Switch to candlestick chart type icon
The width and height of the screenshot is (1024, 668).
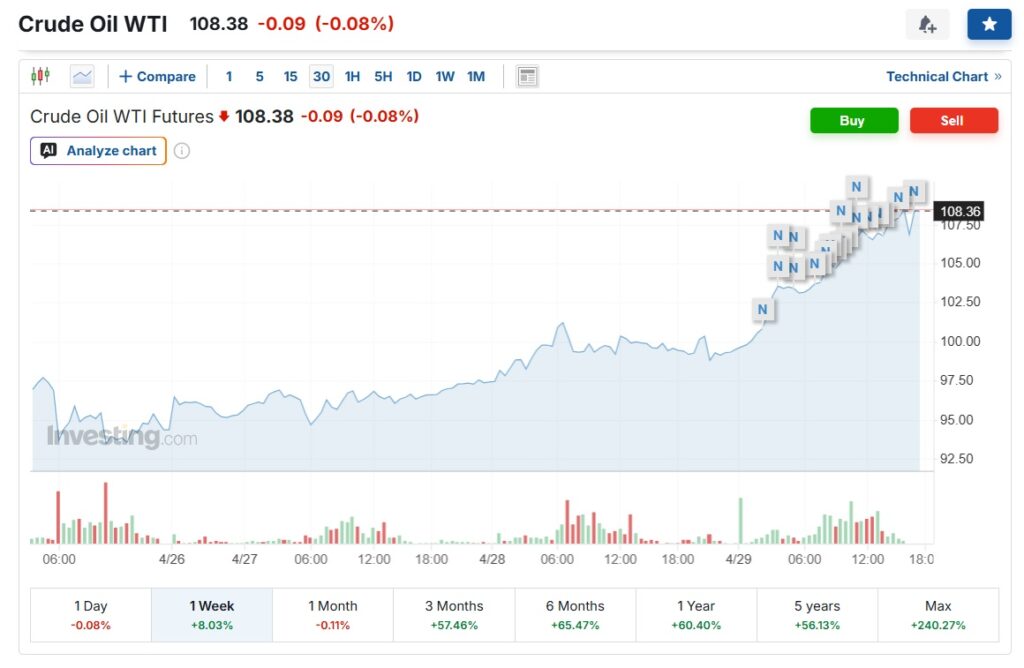[40, 76]
